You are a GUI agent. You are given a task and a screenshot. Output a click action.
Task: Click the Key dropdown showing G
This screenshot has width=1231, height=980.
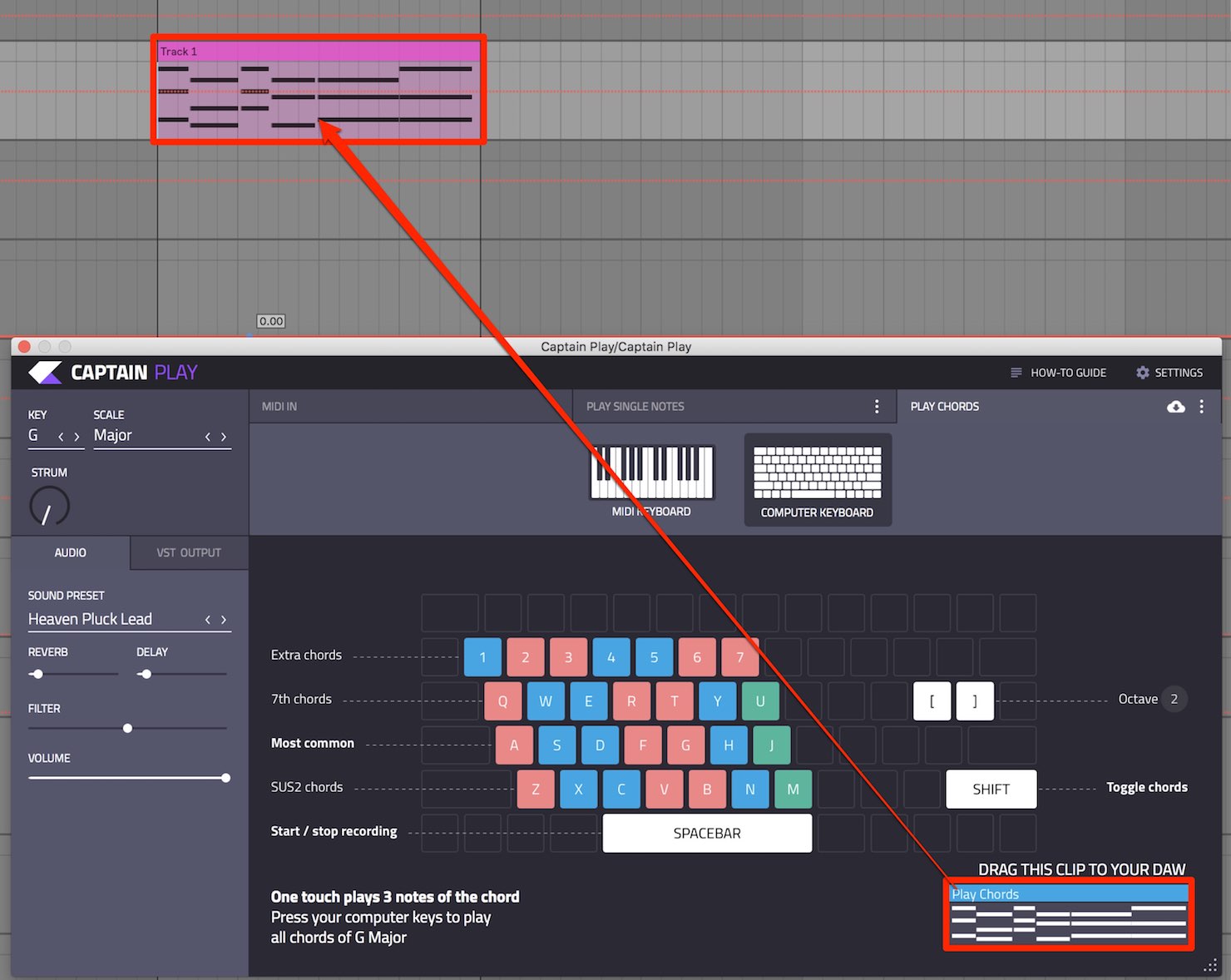coord(56,436)
